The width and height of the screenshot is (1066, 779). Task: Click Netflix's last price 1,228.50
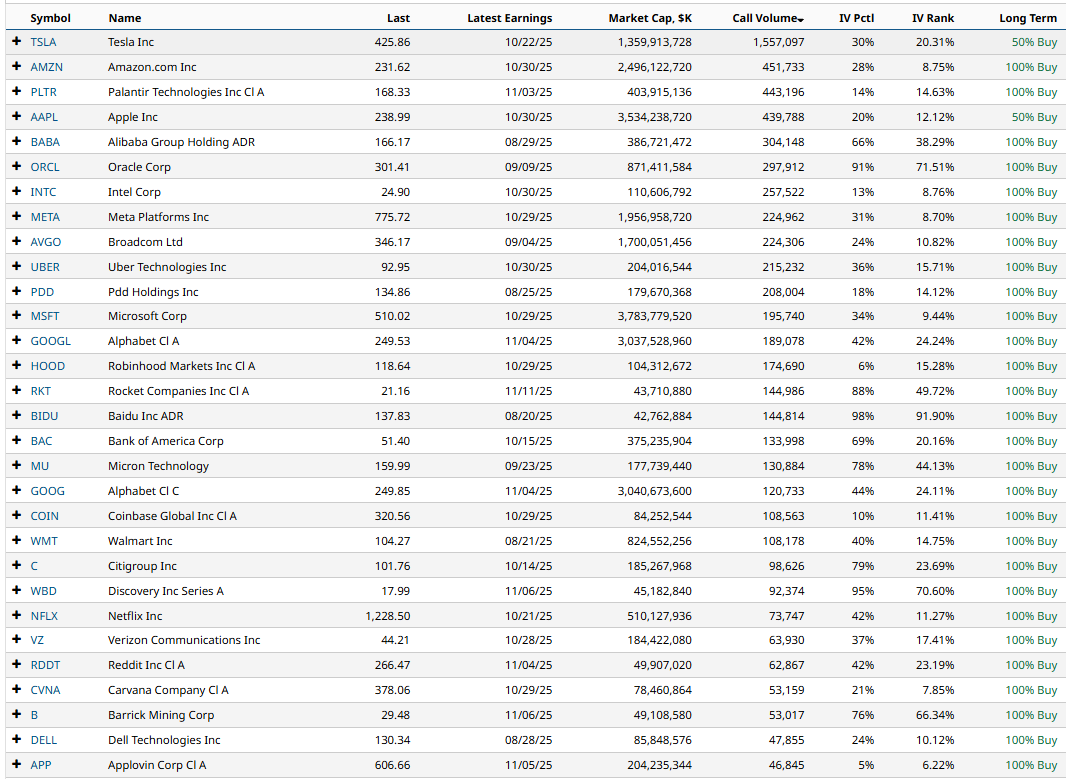tap(388, 616)
